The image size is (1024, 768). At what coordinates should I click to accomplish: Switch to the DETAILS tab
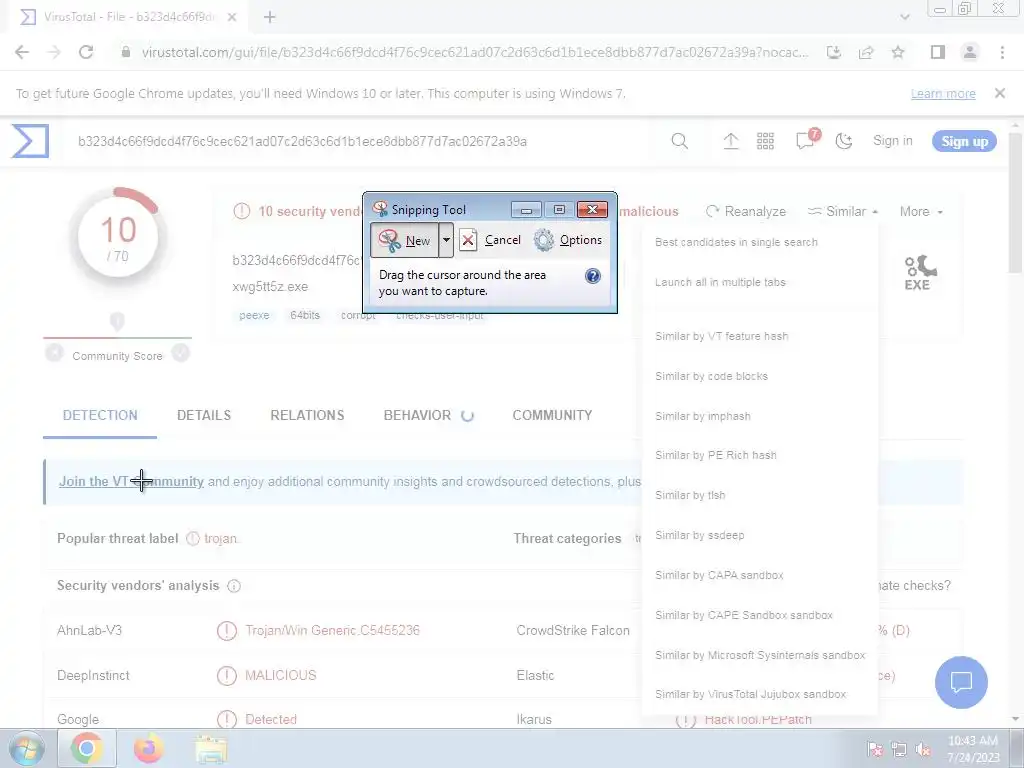(204, 415)
